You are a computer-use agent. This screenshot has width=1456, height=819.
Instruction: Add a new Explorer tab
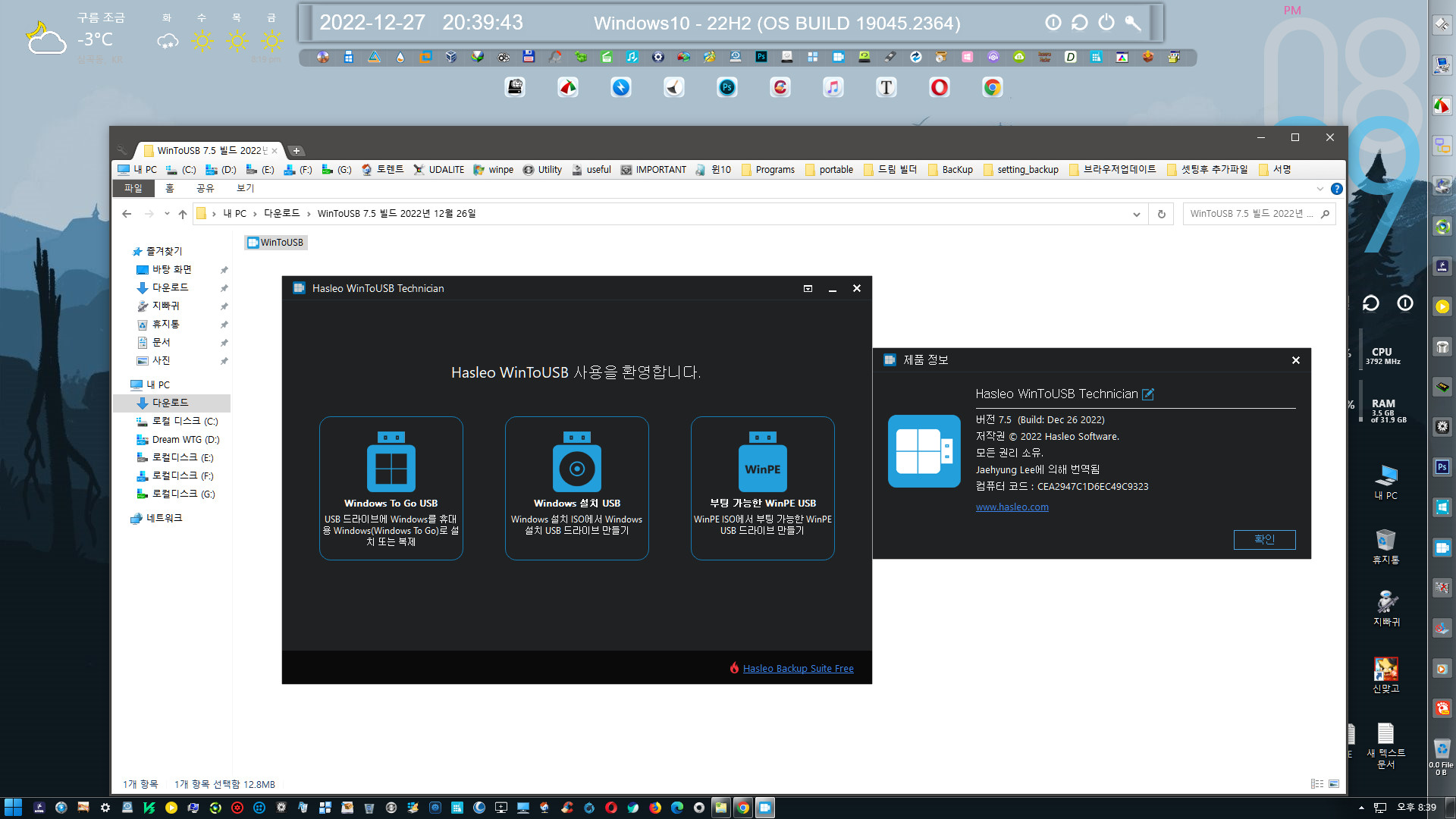[x=297, y=151]
